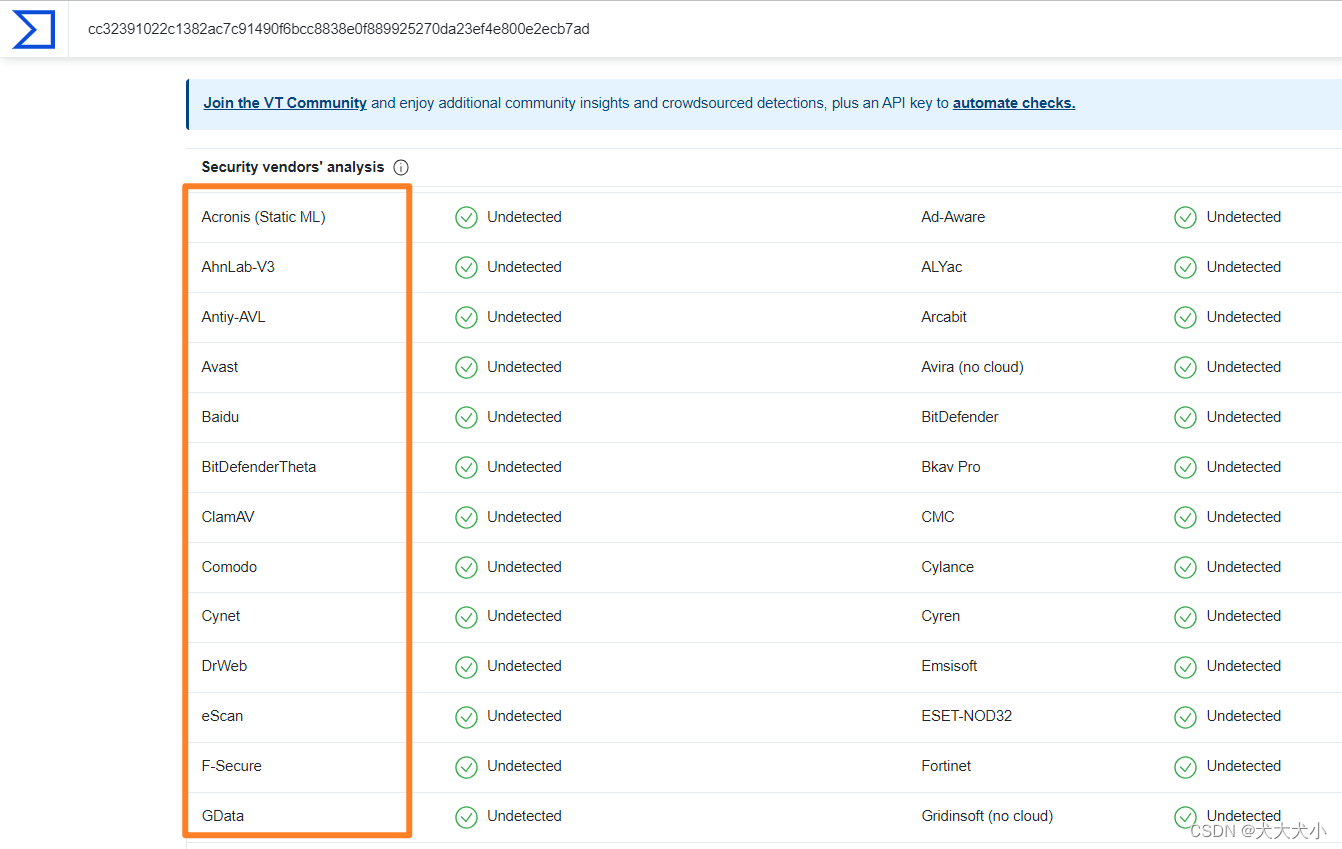Viewport: 1342px width, 849px height.
Task: Select green check icon for Cyren
Action: click(1185, 616)
